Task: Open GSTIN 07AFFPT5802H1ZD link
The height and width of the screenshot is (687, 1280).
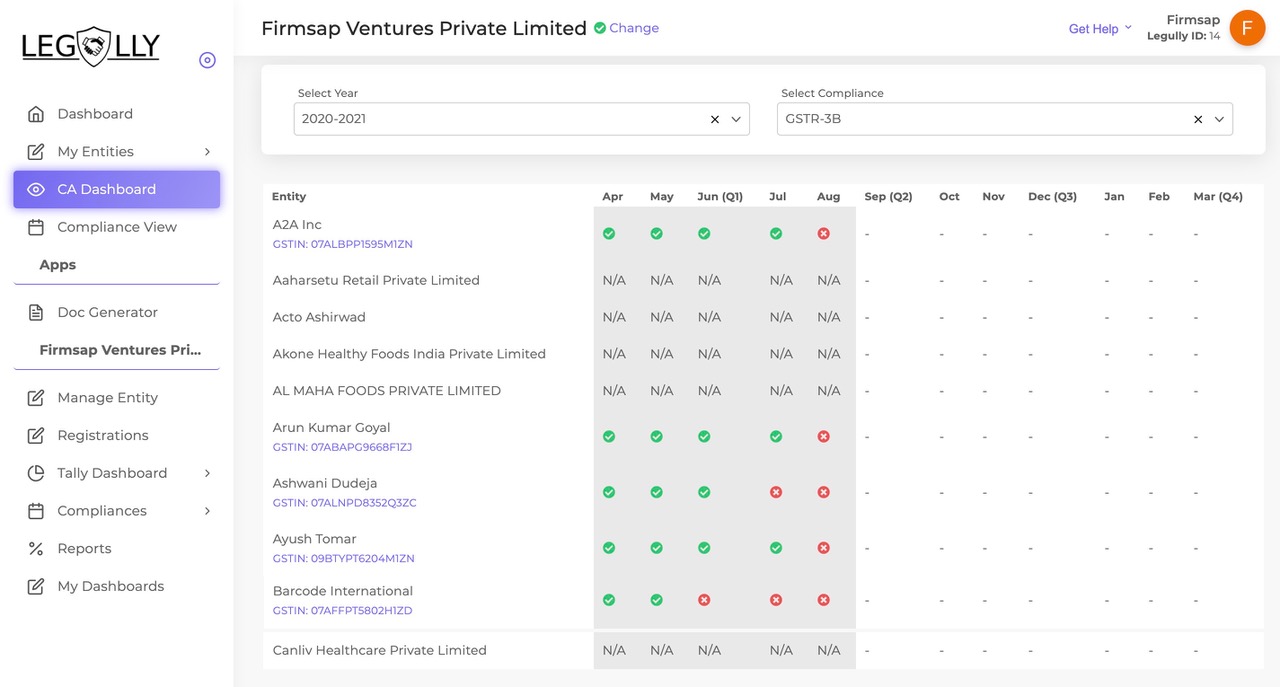Action: (x=342, y=611)
